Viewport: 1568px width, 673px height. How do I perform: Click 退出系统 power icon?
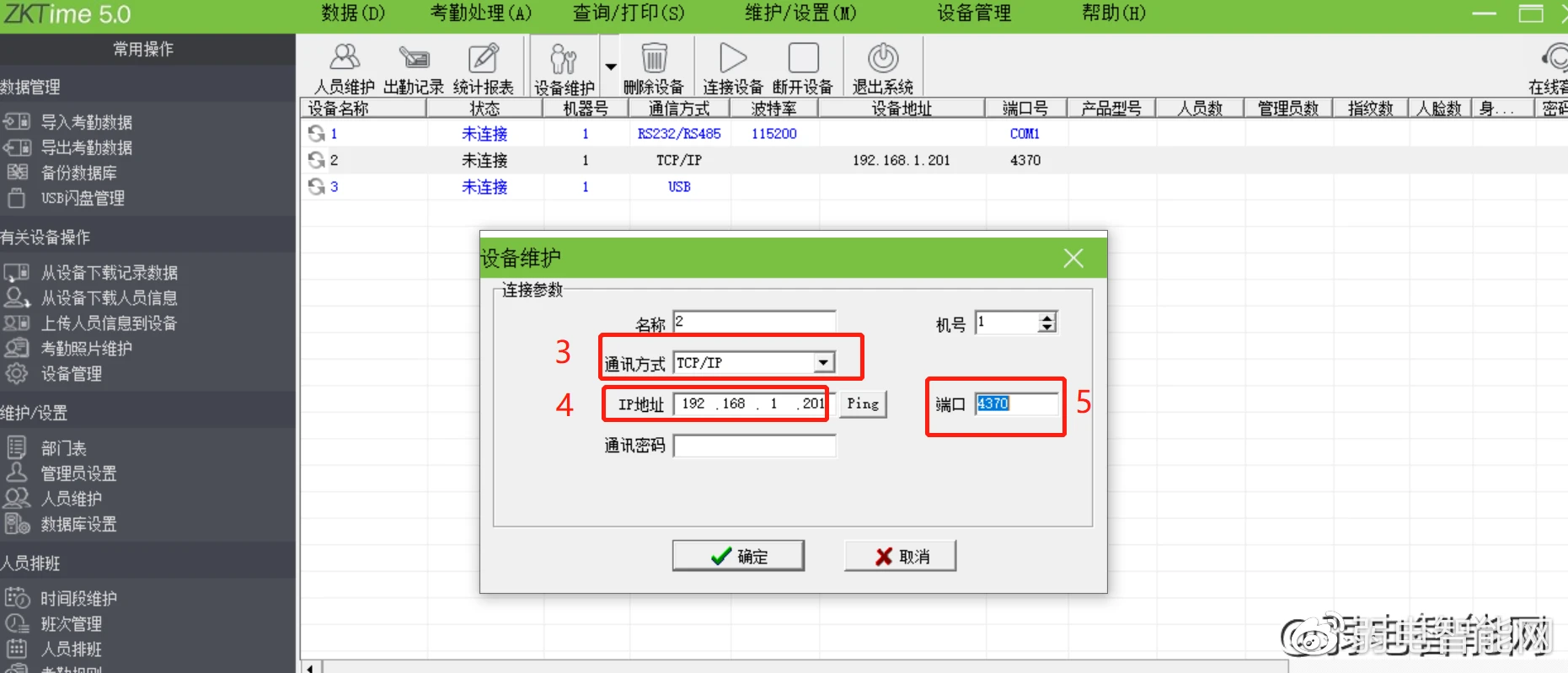(x=883, y=68)
